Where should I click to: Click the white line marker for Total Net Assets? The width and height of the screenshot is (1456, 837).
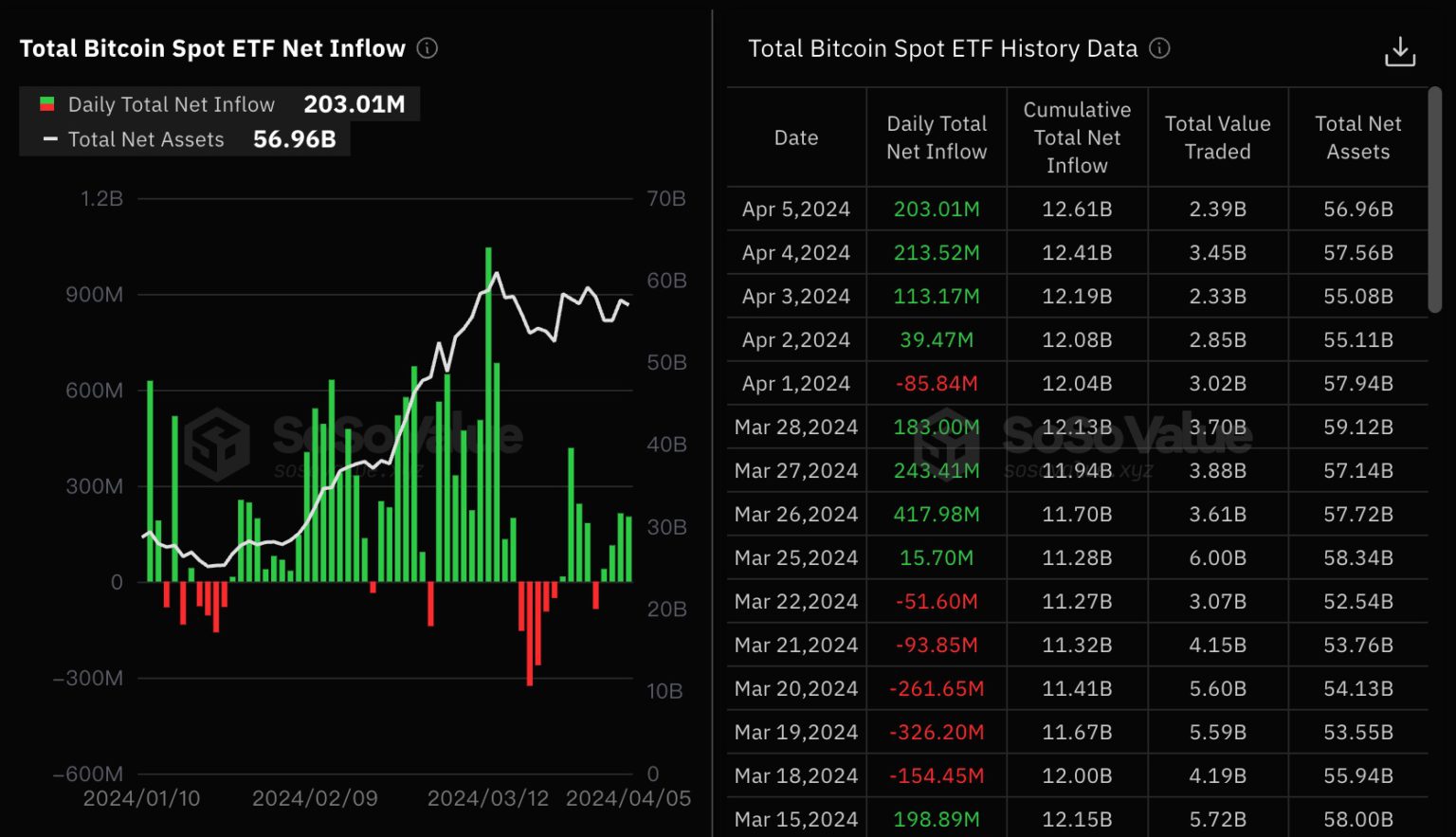pyautogui.click(x=50, y=139)
